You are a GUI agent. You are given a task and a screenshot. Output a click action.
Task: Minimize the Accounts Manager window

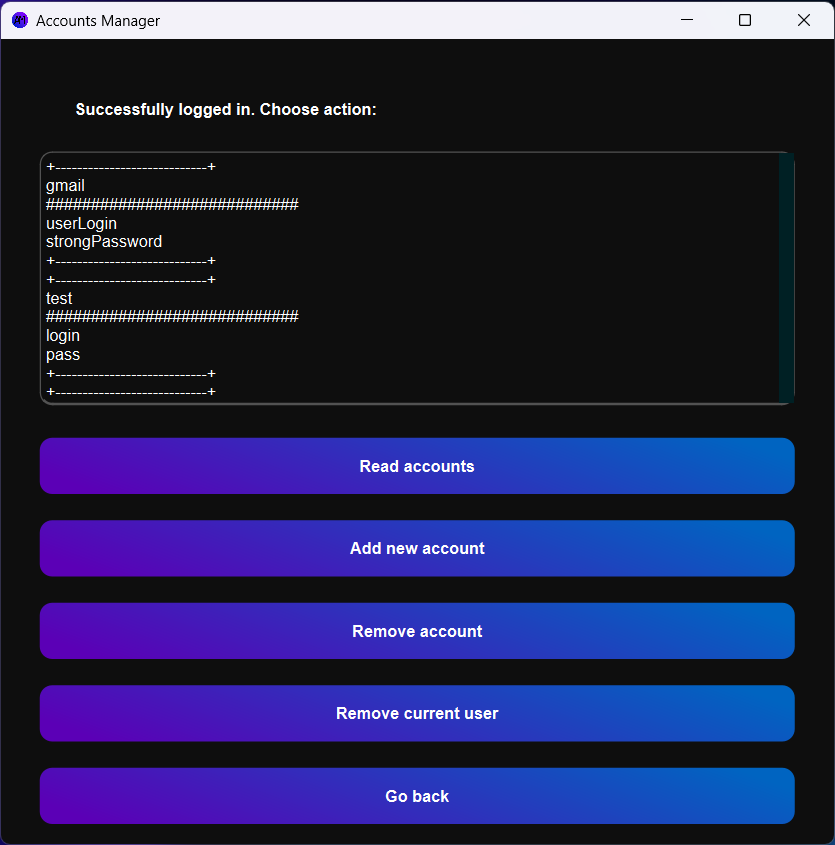point(687,20)
